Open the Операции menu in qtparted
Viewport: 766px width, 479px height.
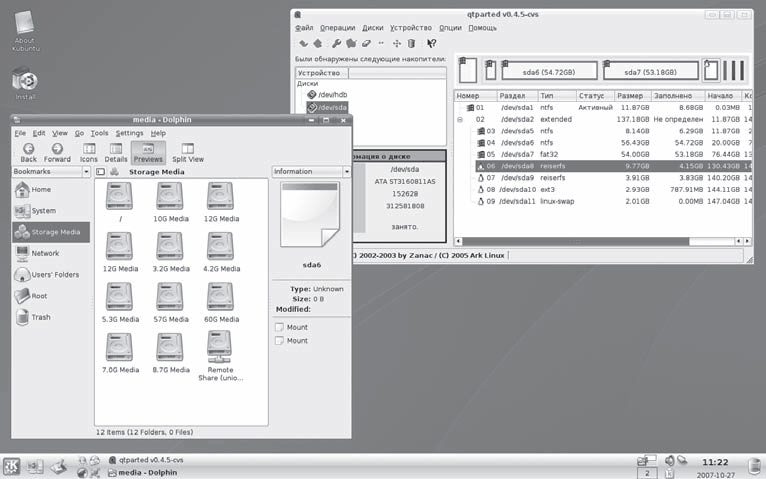coord(336,28)
